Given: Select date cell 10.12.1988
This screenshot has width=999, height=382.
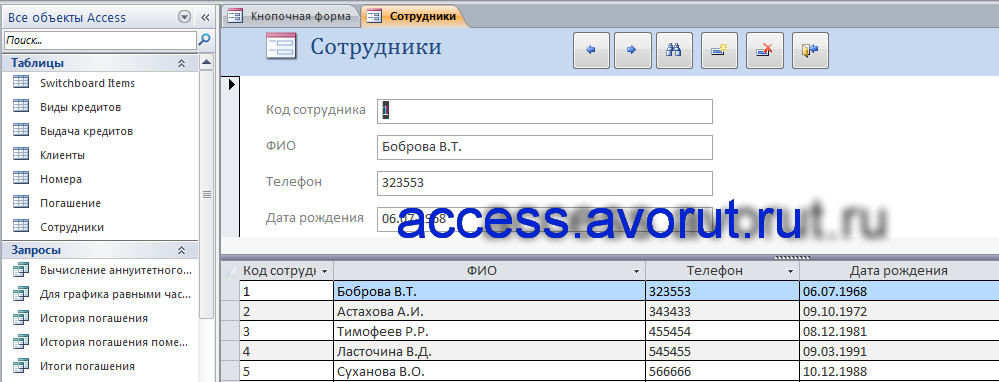Looking at the screenshot, I should [899, 372].
